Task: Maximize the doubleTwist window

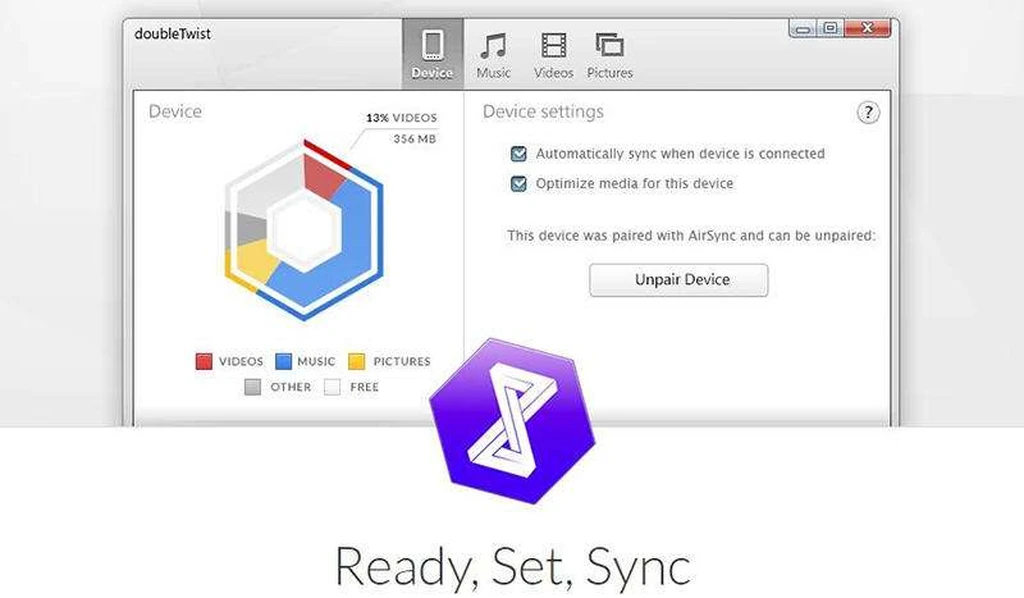Action: [831, 28]
